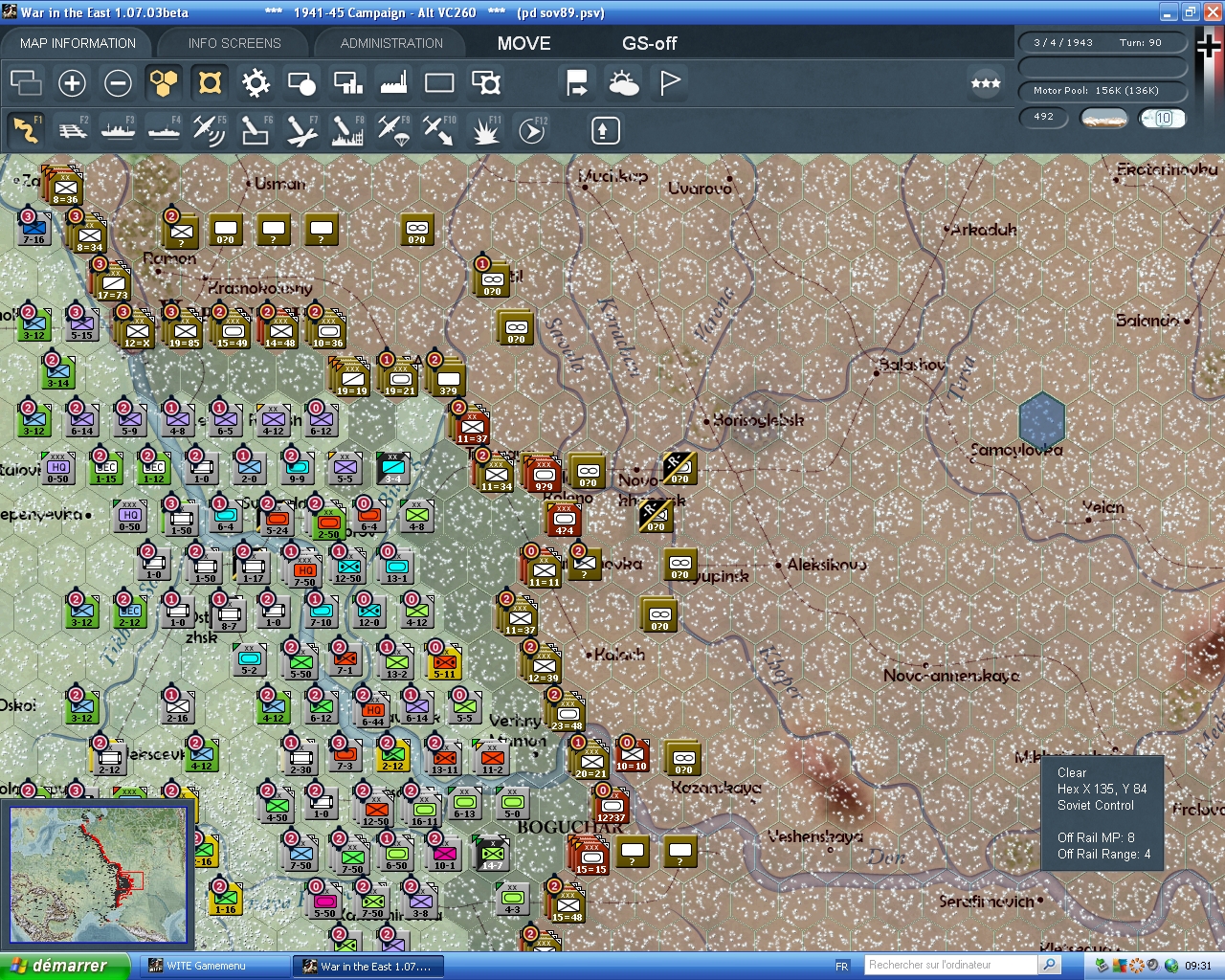
Task: Toggle the highlighted yellow square-frame map button
Action: click(x=210, y=83)
